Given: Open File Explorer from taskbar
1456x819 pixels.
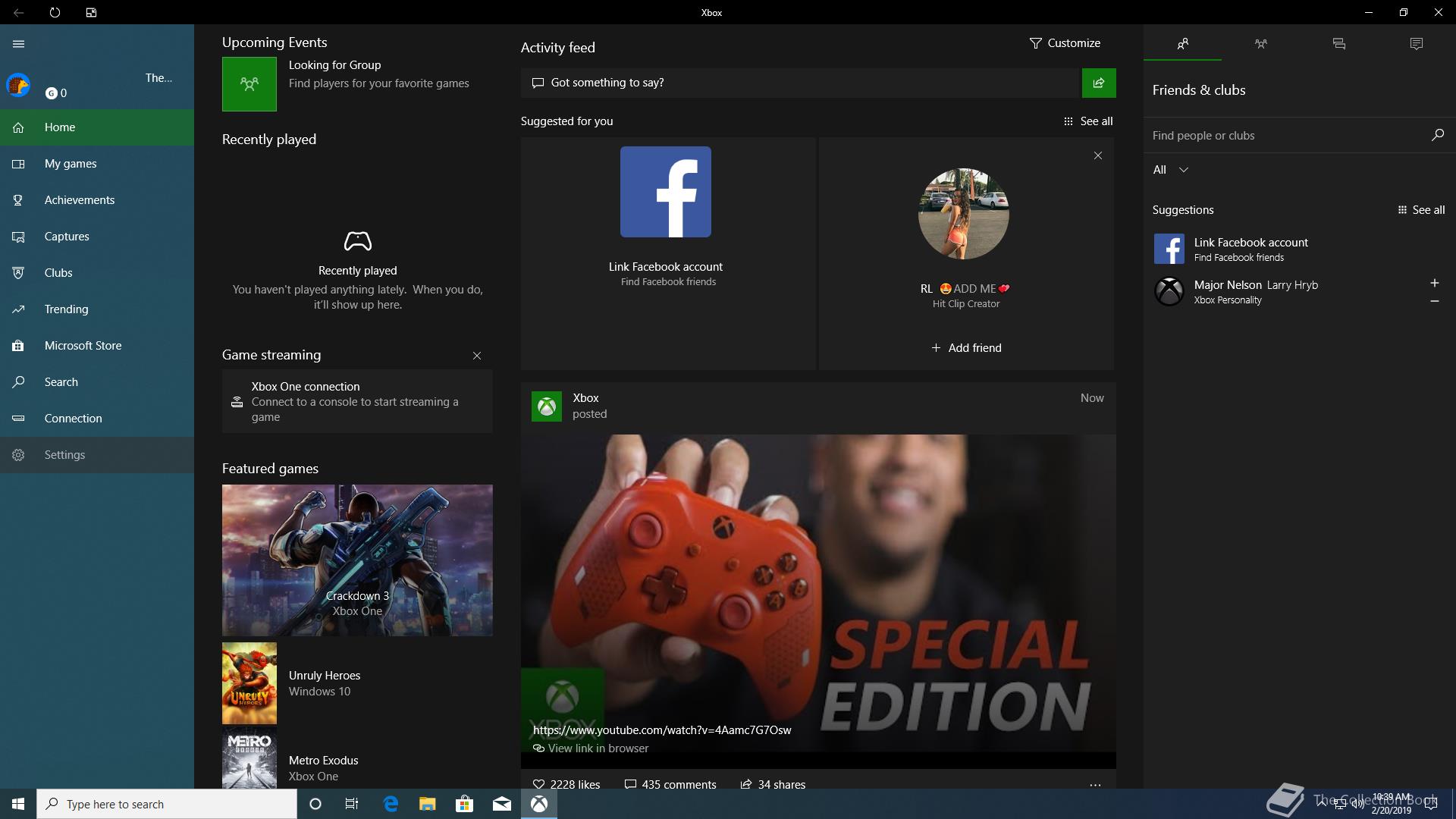Looking at the screenshot, I should pos(428,804).
